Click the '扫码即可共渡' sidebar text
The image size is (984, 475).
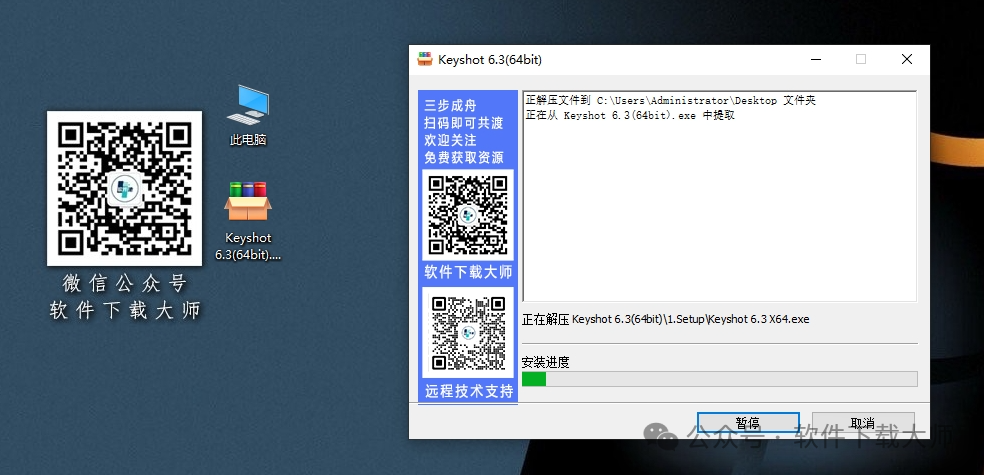pos(464,123)
